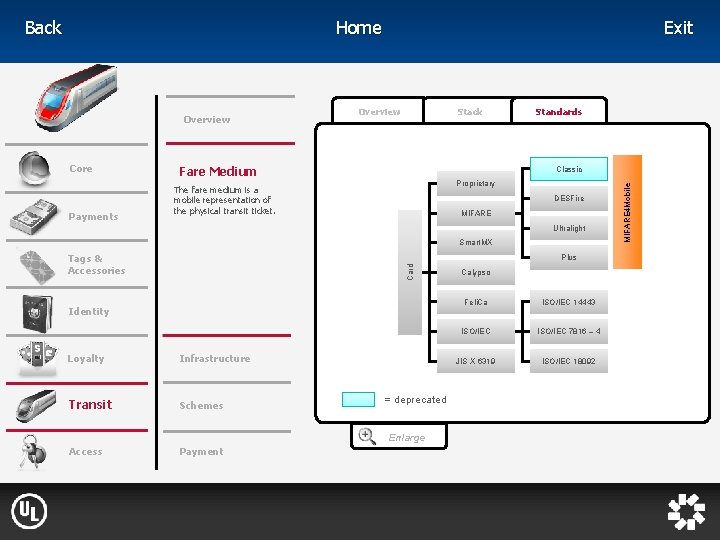Viewport: 720px width, 540px height.
Task: Select the Standards tab
Action: (559, 111)
